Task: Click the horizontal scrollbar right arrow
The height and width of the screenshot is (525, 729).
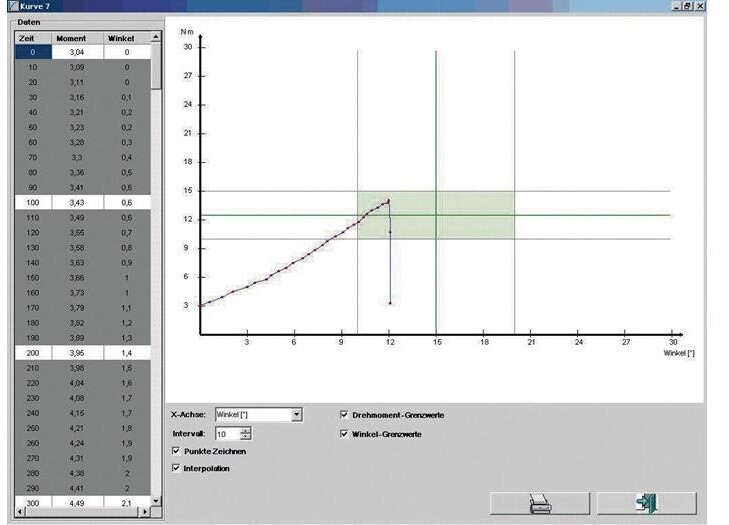Action: pyautogui.click(x=144, y=512)
